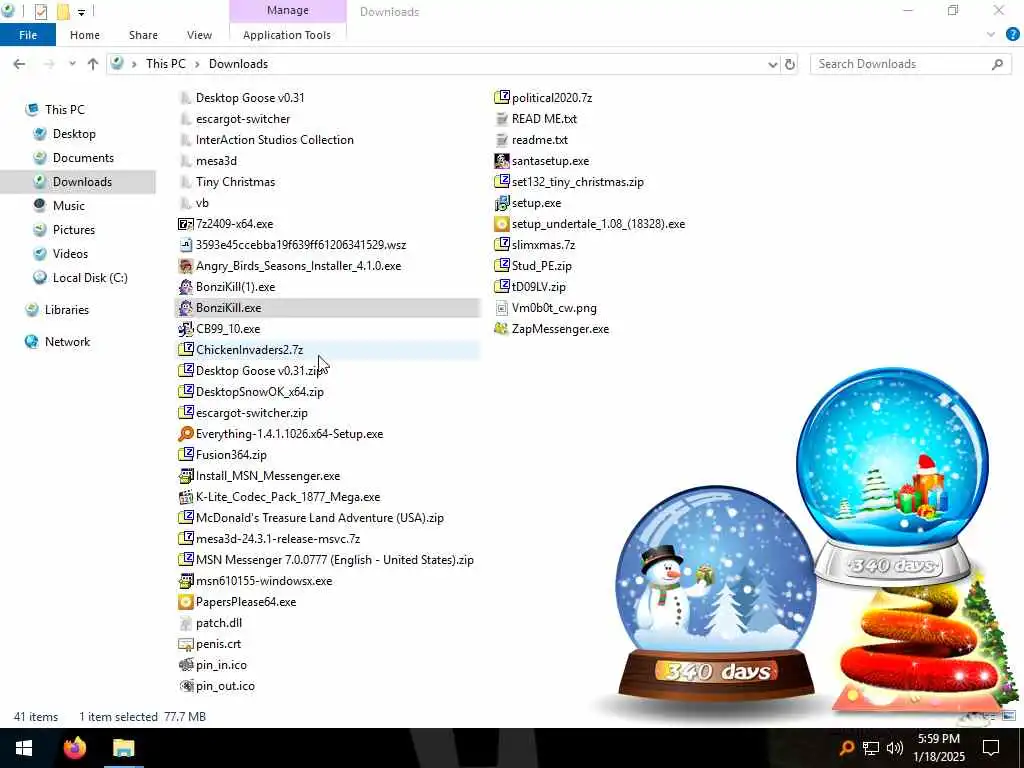Select the Vm0b0t_cw.png image icon
1024x768 pixels.
[502, 308]
